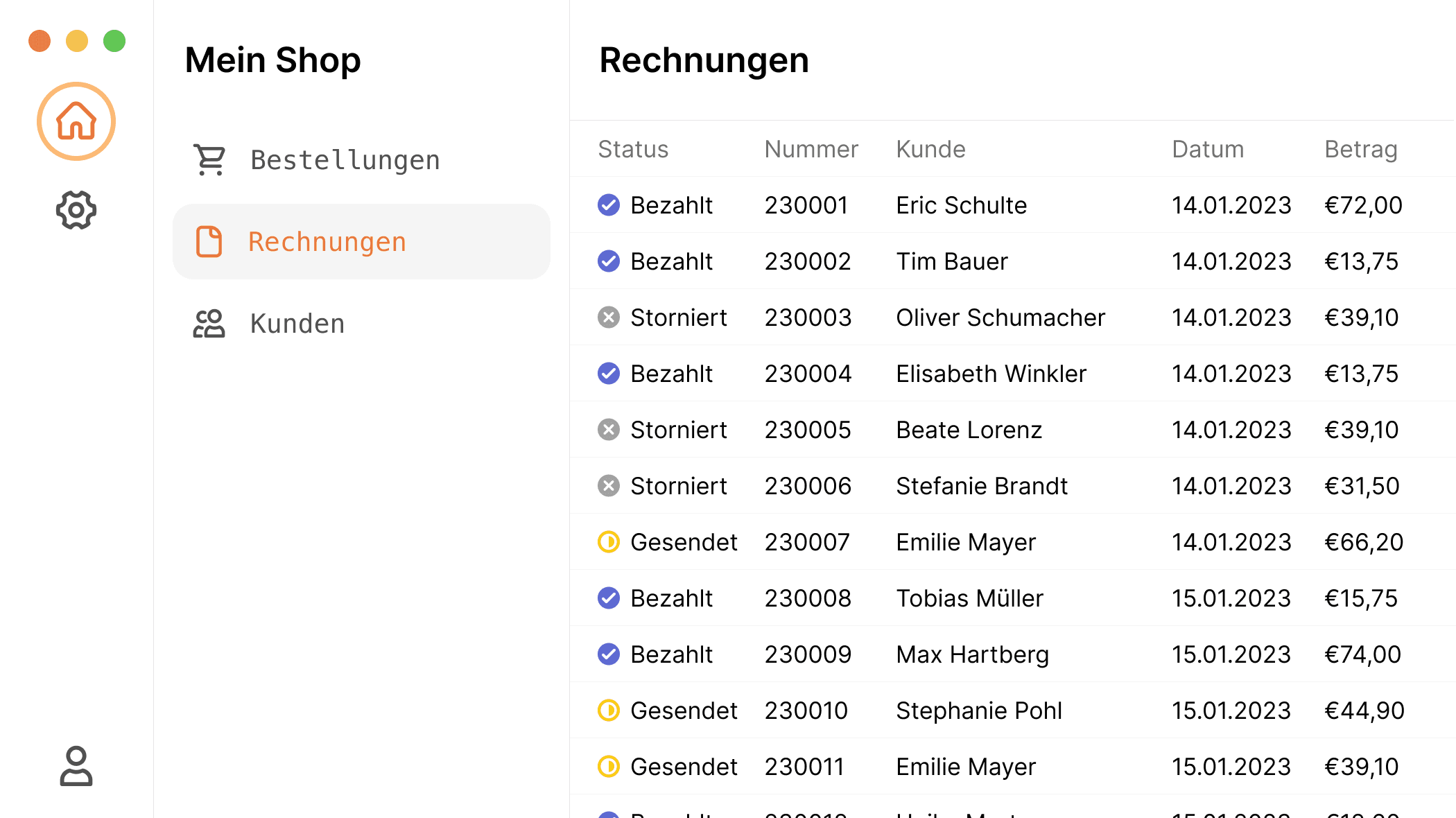Click sent status icon for invoice 230007
The width and height of the screenshot is (1456, 818).
[609, 542]
